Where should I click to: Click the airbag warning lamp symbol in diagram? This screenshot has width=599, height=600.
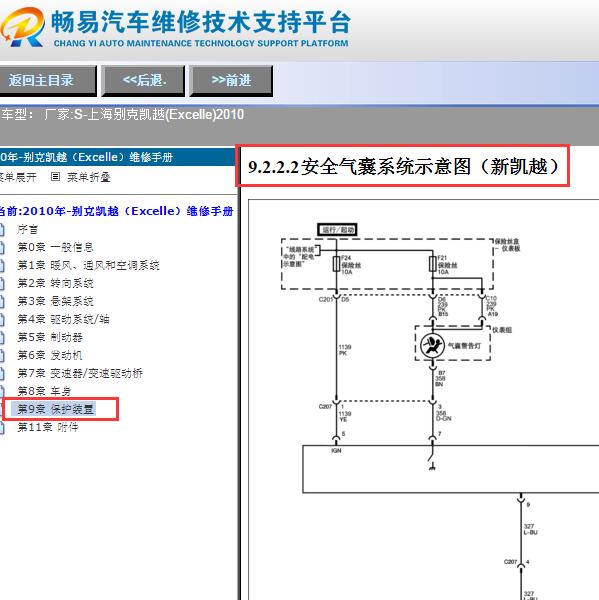coord(432,346)
